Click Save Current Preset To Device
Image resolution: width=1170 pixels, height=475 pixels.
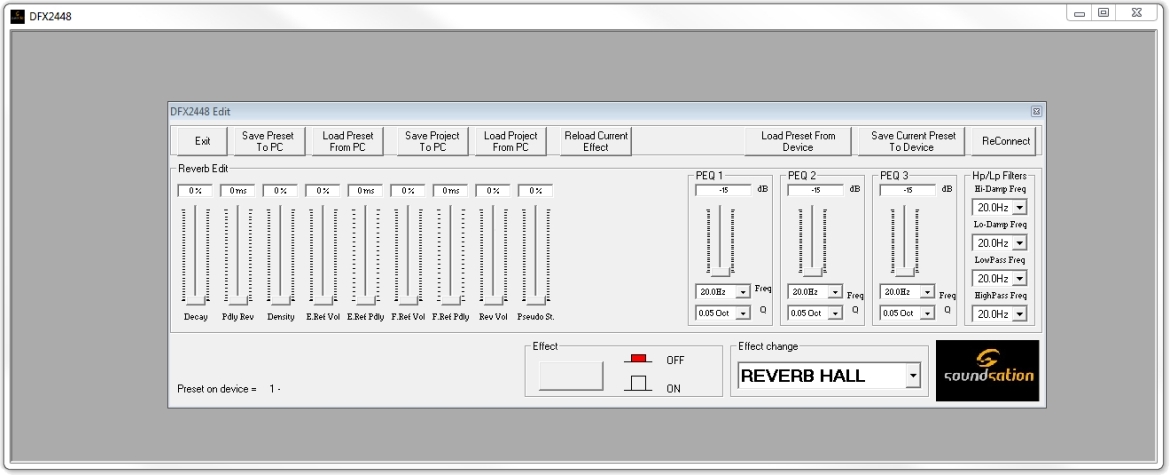(912, 141)
